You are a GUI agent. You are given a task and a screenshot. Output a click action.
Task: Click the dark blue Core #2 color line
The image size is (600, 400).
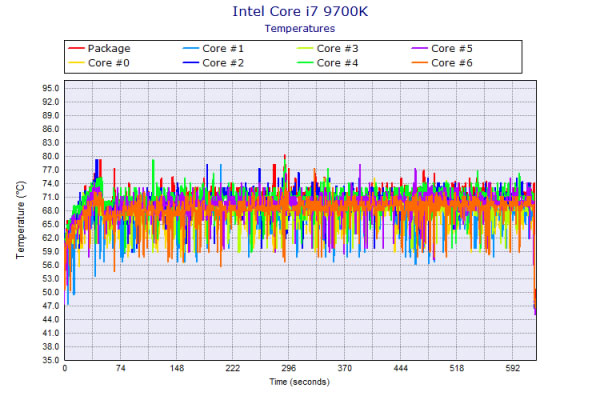[x=191, y=62]
